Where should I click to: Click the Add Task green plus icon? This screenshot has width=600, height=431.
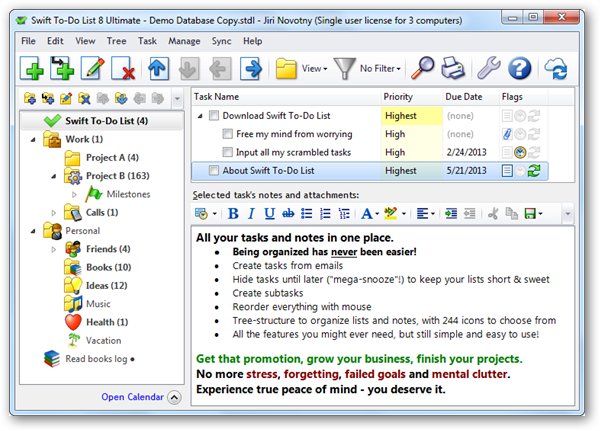pos(32,69)
